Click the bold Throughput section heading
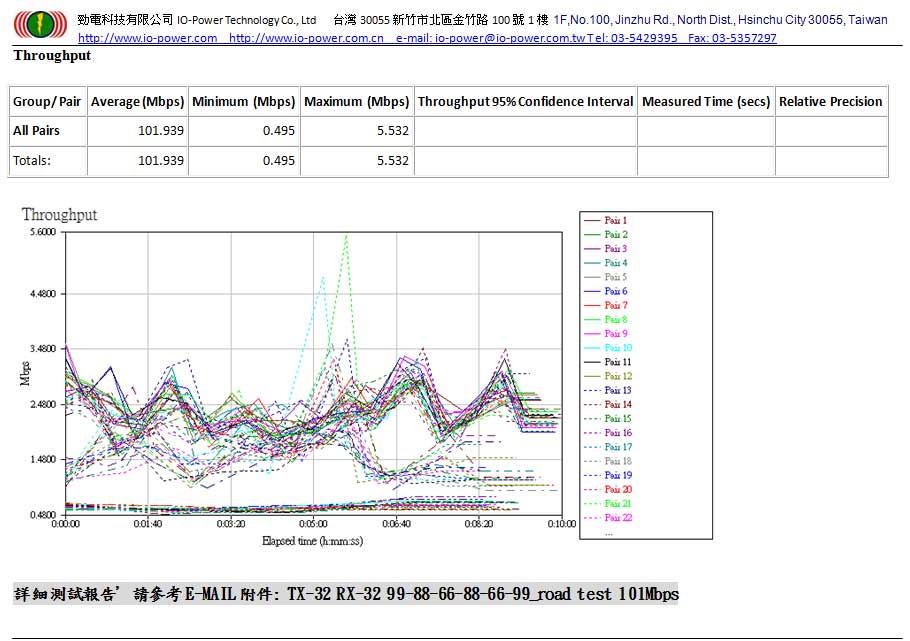 (x=52, y=56)
